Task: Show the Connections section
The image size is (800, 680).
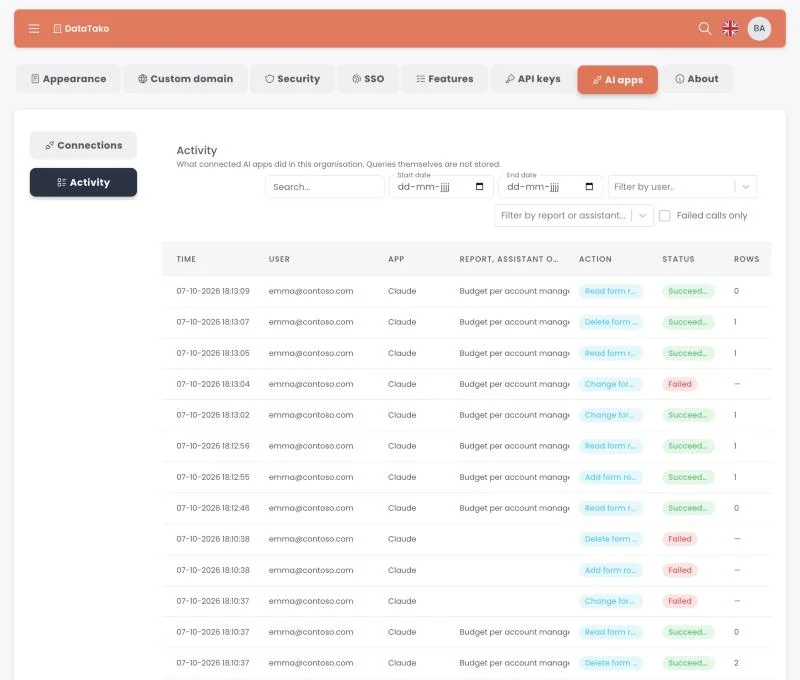Action: 83,145
